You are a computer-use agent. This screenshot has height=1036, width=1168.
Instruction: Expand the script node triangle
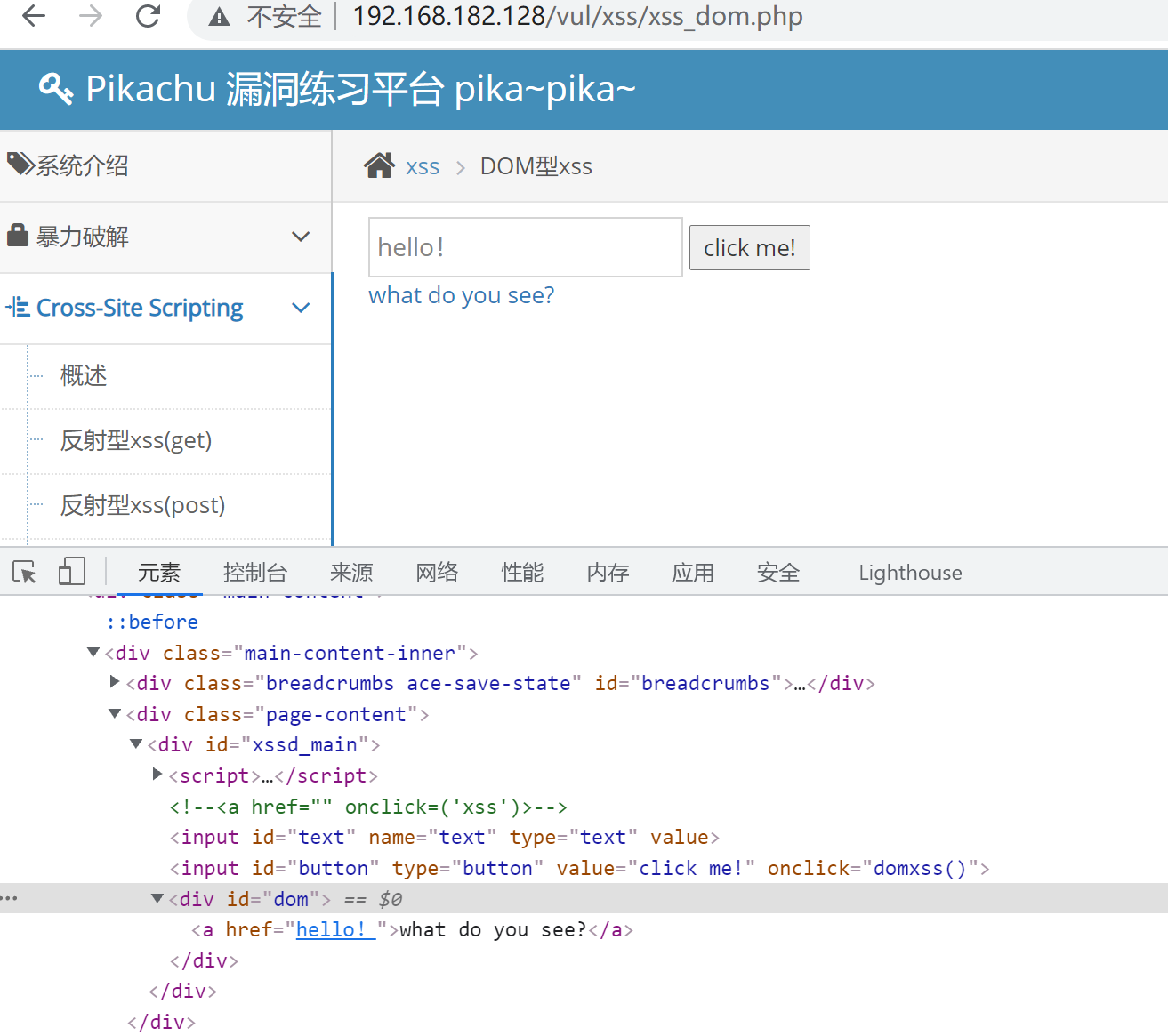[157, 775]
